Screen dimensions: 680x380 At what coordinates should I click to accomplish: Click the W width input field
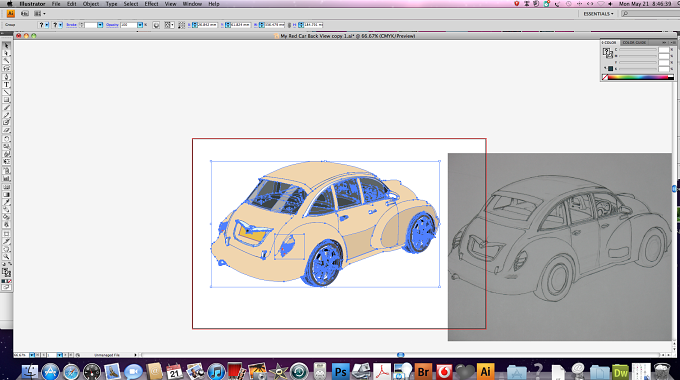tap(274, 25)
